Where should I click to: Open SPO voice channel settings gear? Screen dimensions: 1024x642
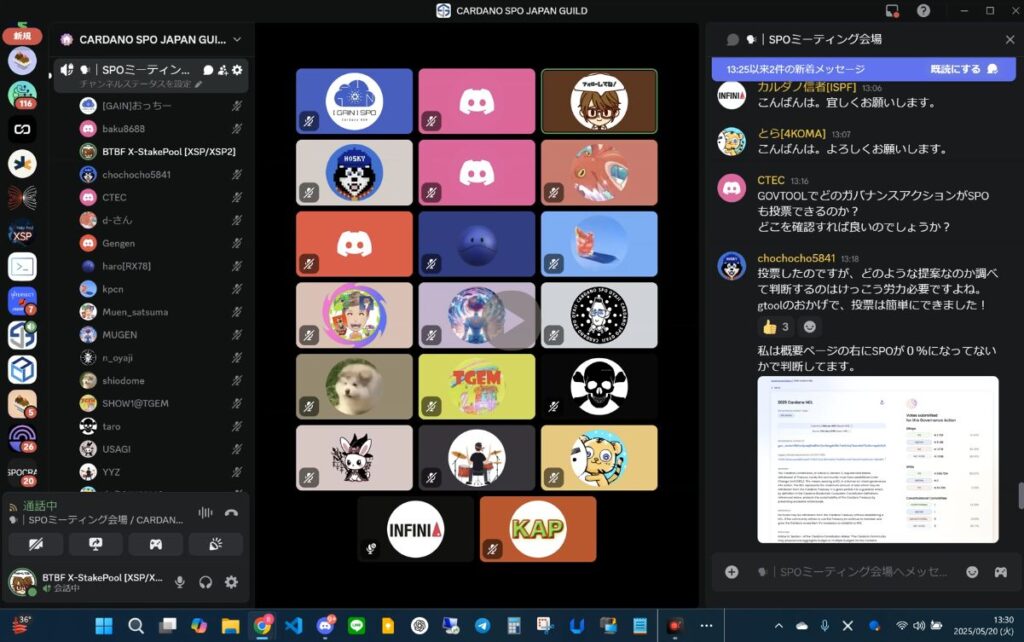pos(237,70)
